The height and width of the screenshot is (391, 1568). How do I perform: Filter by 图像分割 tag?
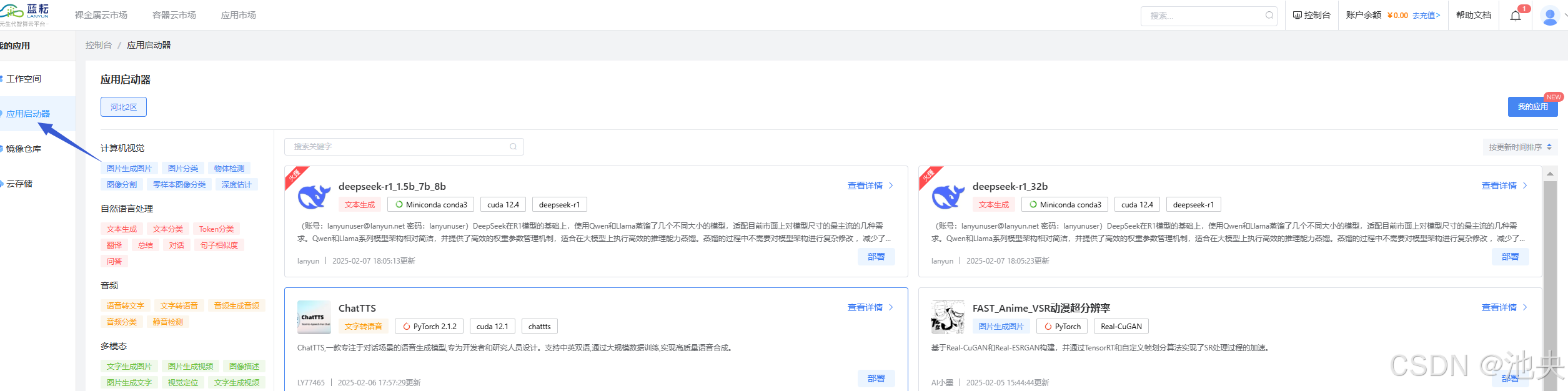[122, 185]
